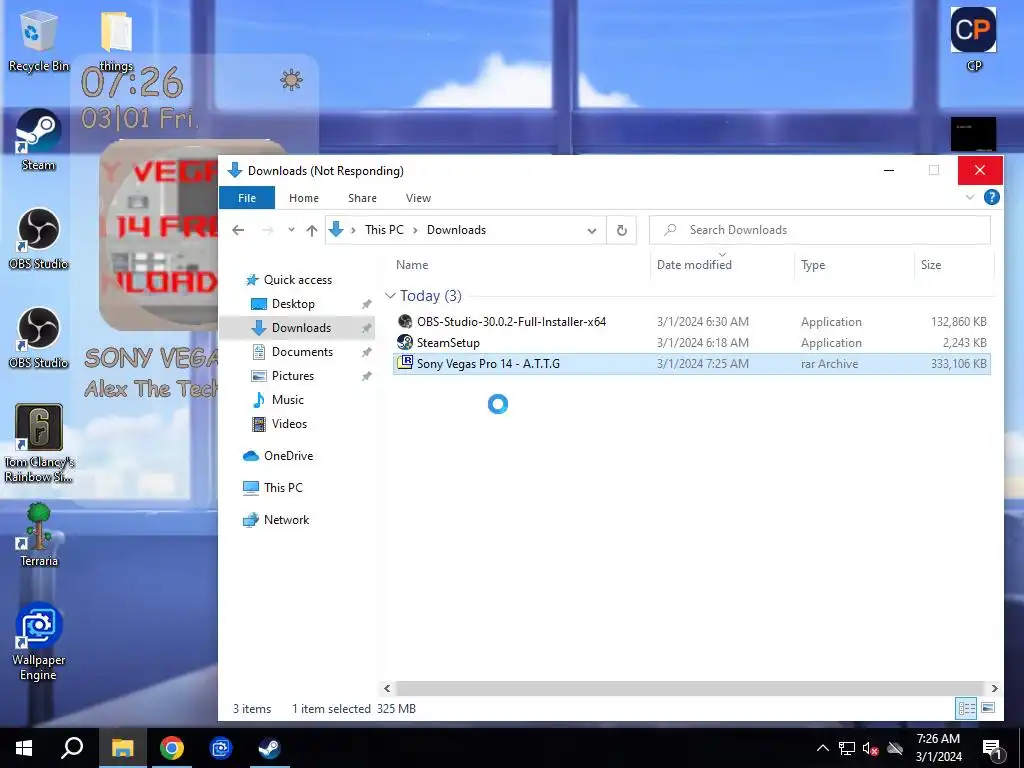Click File Explorer taskbar icon
The width and height of the screenshot is (1024, 768).
click(122, 748)
